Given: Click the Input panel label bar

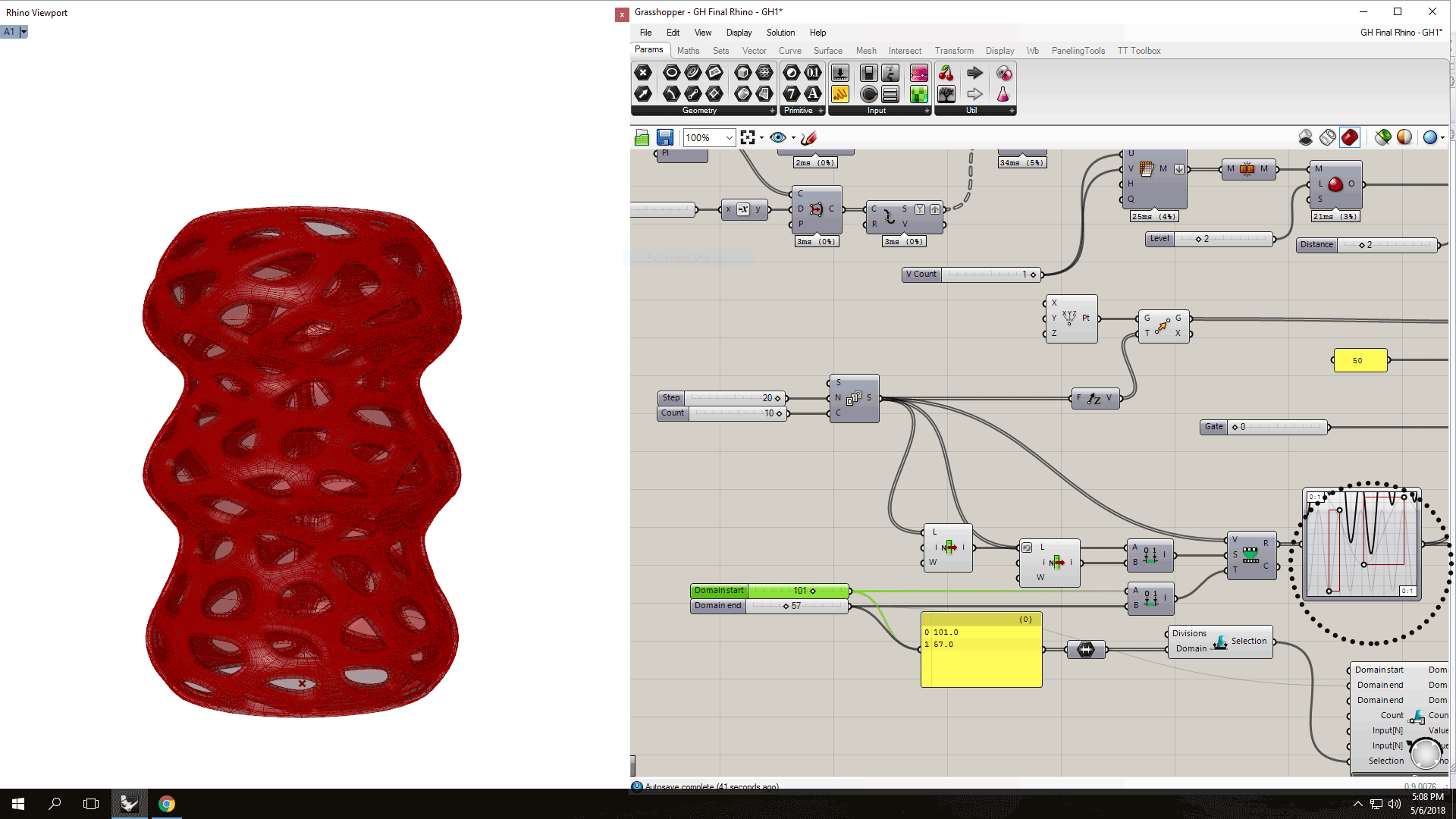Looking at the screenshot, I should tap(876, 111).
